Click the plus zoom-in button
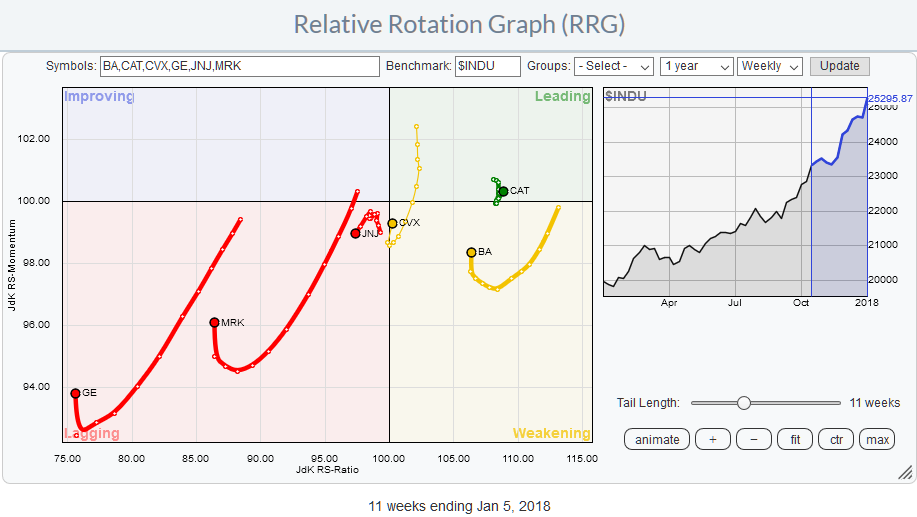This screenshot has height=517, width=917. [713, 440]
